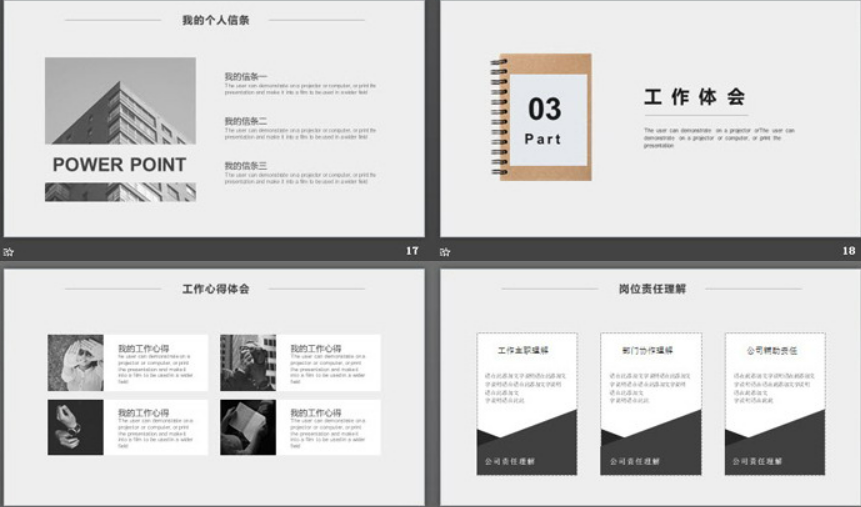Click slide number 18 label
861x507 pixels.
coord(848,251)
